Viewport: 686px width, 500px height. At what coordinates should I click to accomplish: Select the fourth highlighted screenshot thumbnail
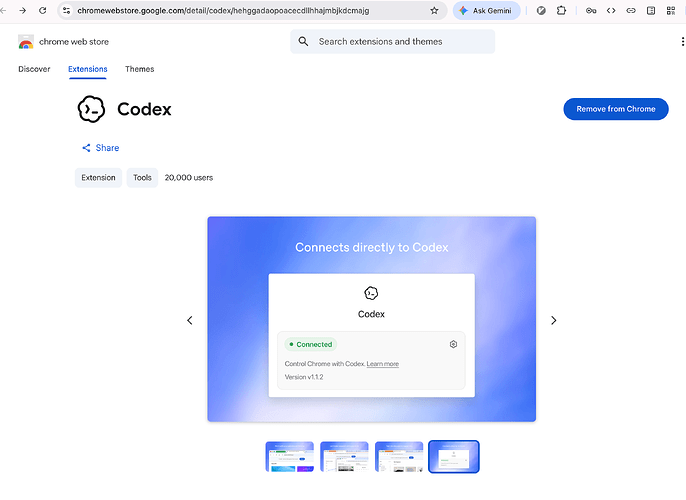(454, 457)
